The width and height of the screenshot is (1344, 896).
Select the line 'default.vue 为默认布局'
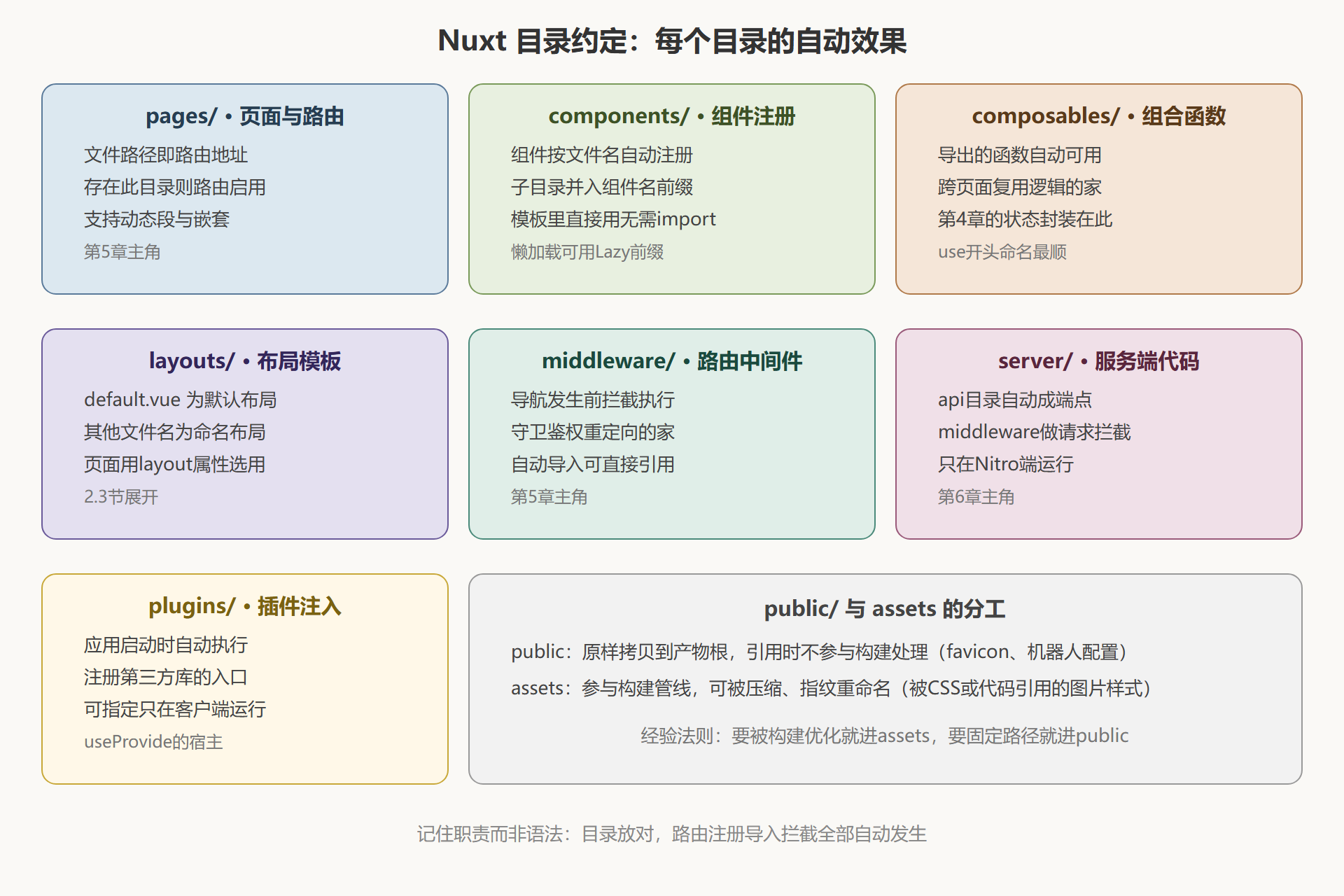point(181,400)
